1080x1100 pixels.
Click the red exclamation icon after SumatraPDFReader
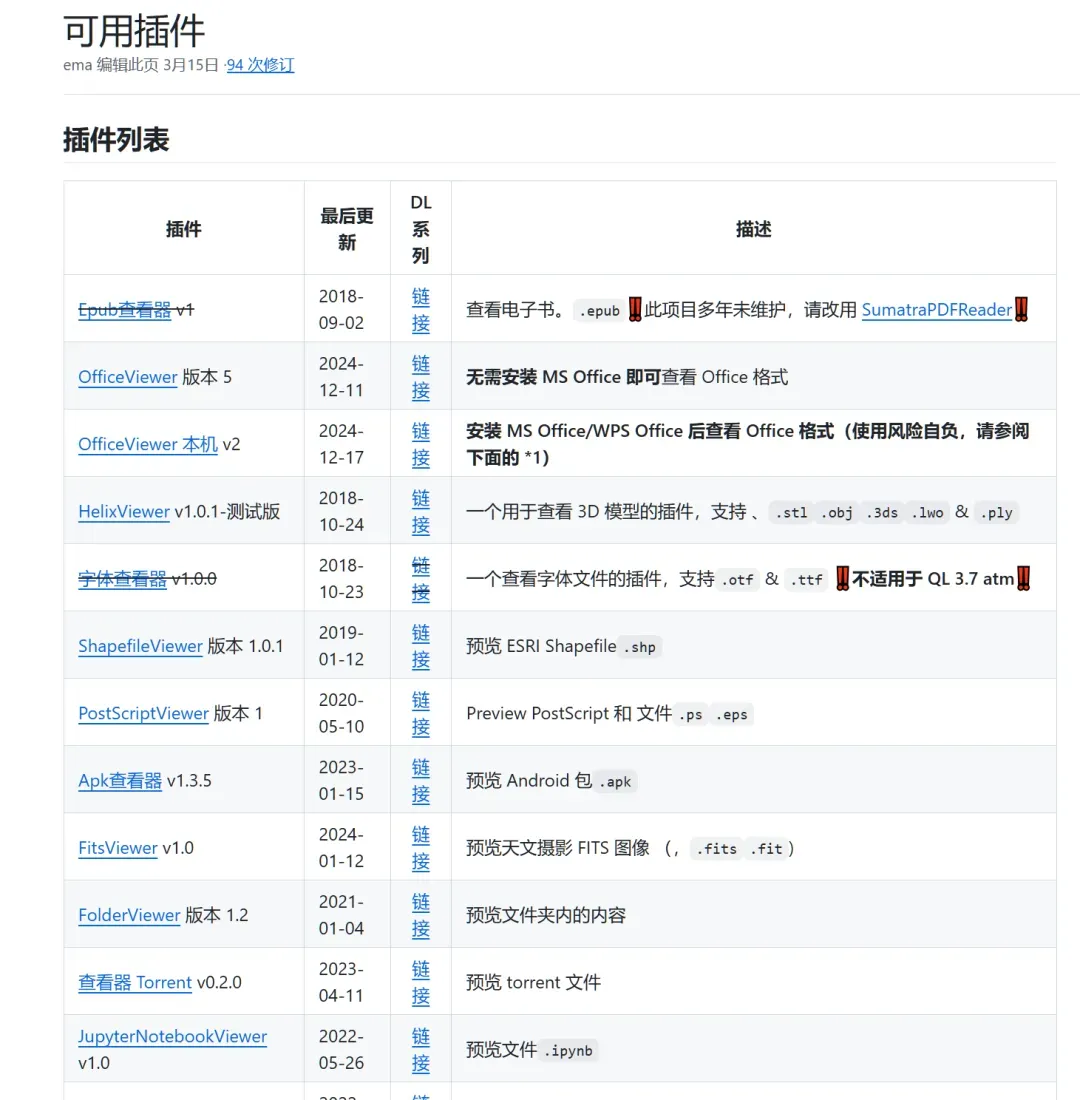1022,309
